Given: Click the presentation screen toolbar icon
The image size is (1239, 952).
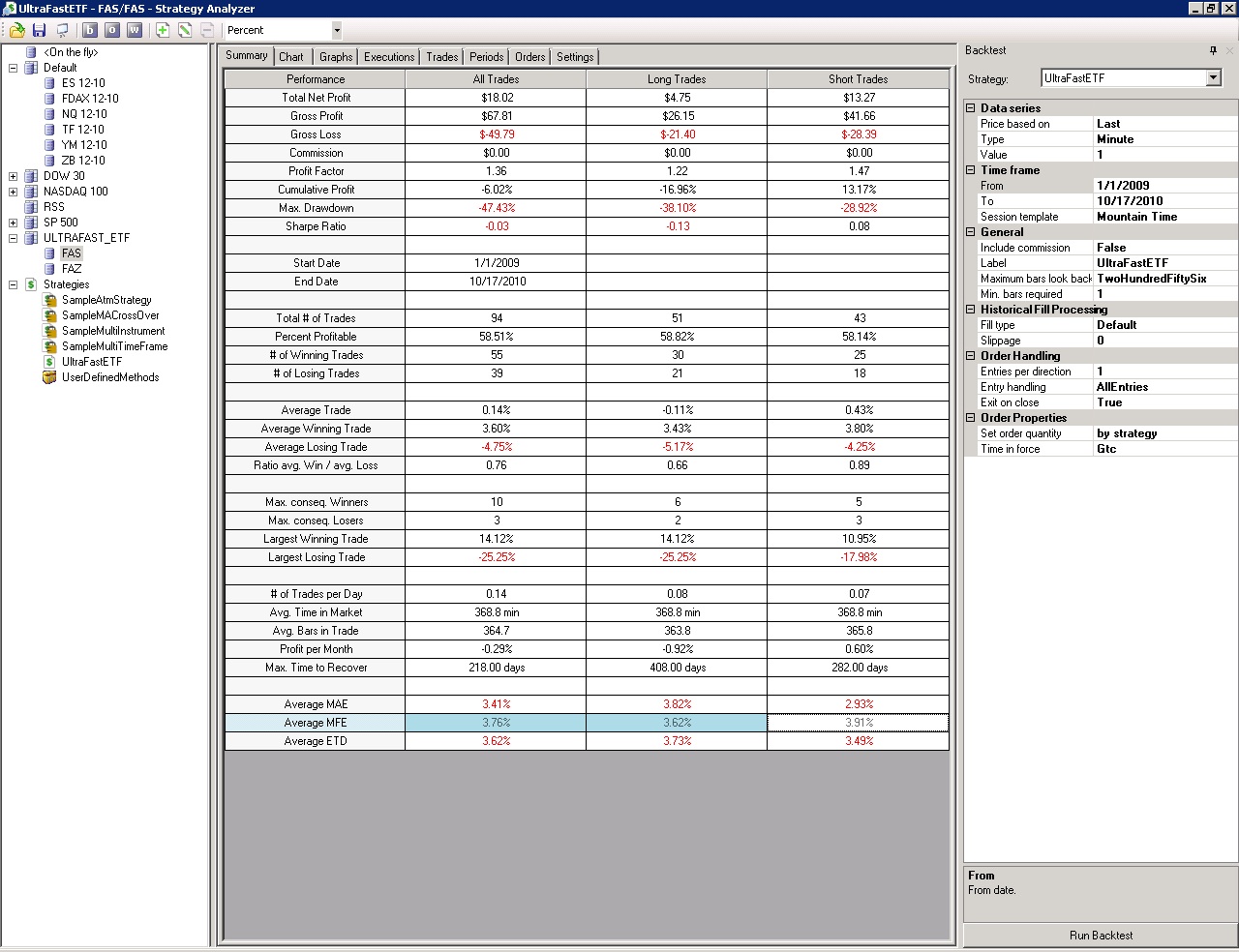Looking at the screenshot, I should [x=63, y=30].
